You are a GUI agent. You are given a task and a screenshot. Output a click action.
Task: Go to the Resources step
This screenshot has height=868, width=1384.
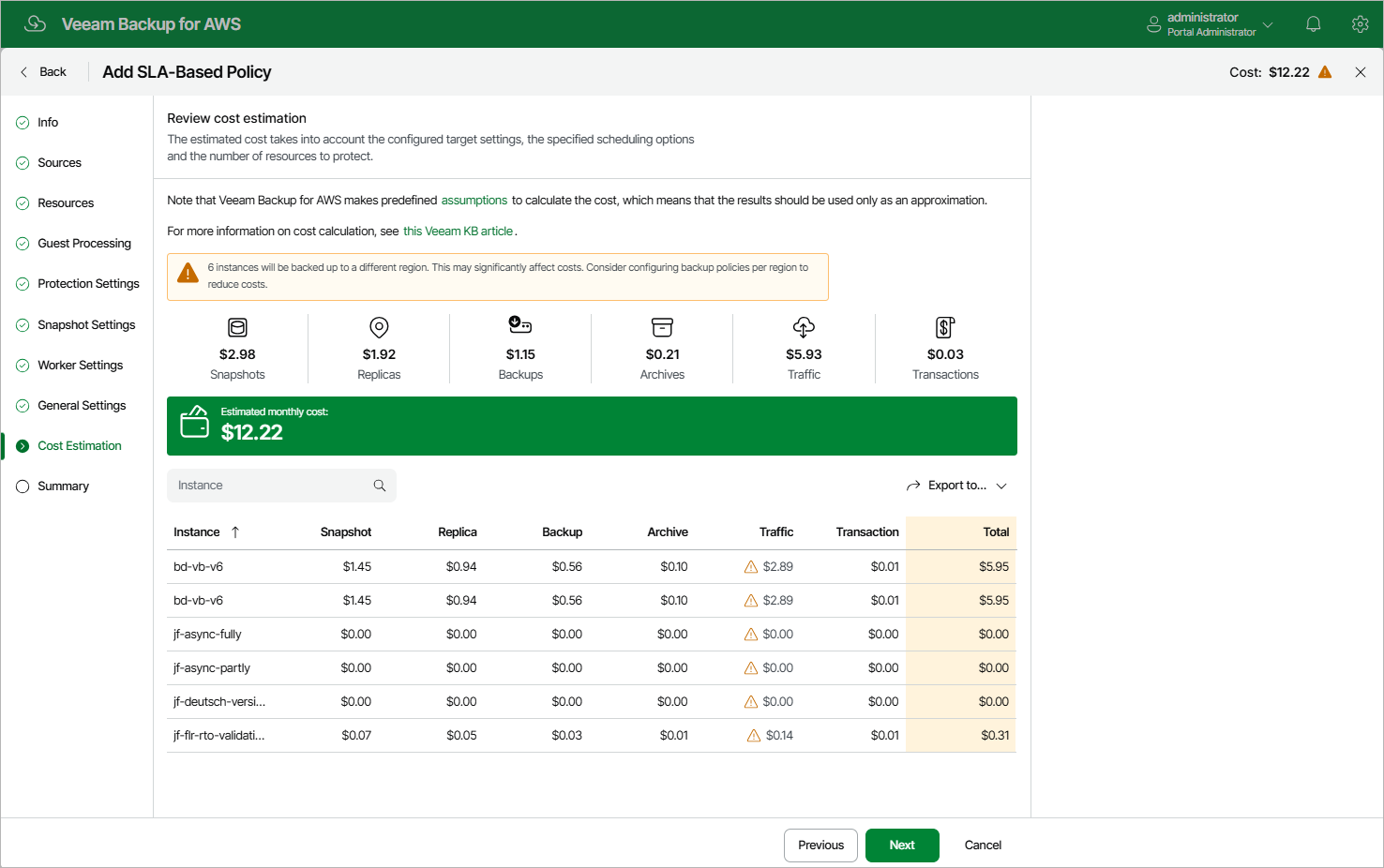[66, 203]
